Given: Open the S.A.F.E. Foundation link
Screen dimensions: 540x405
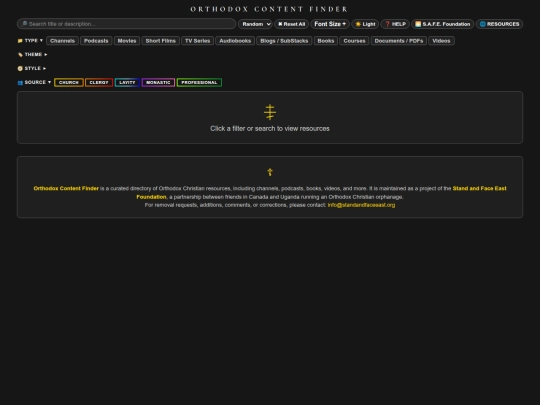Looking at the screenshot, I should 443,24.
